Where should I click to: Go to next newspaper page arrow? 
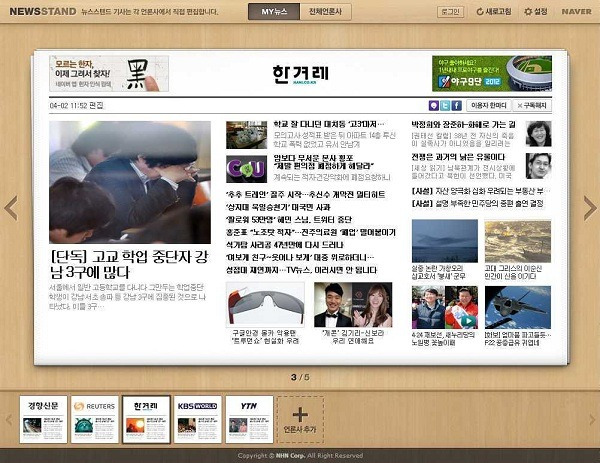(x=589, y=208)
